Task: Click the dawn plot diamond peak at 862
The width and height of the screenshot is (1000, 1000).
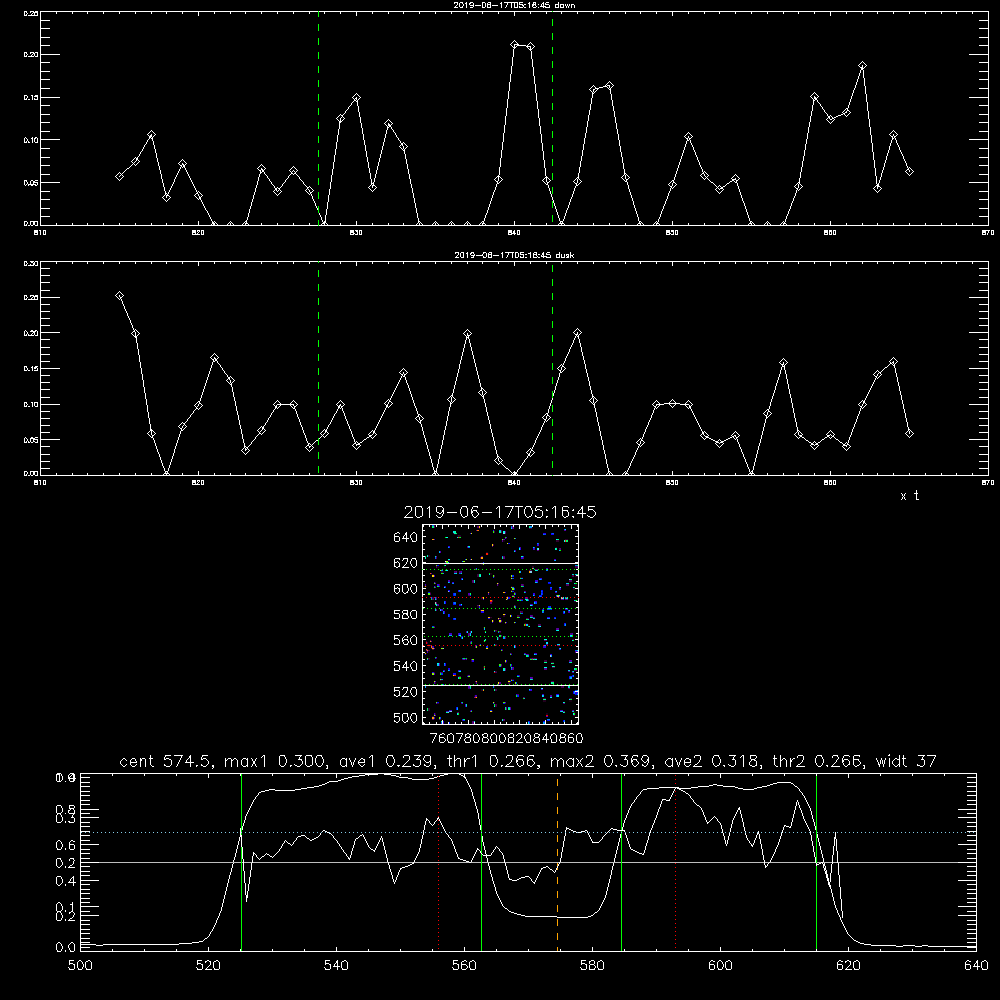Action: click(x=862, y=66)
